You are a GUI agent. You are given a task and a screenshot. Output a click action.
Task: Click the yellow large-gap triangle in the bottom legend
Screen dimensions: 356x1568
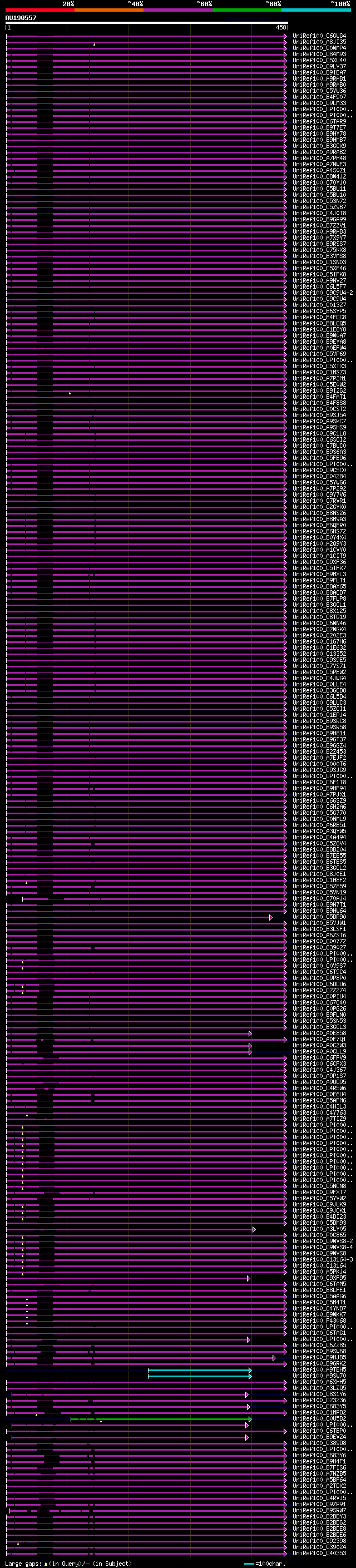coord(46,1563)
